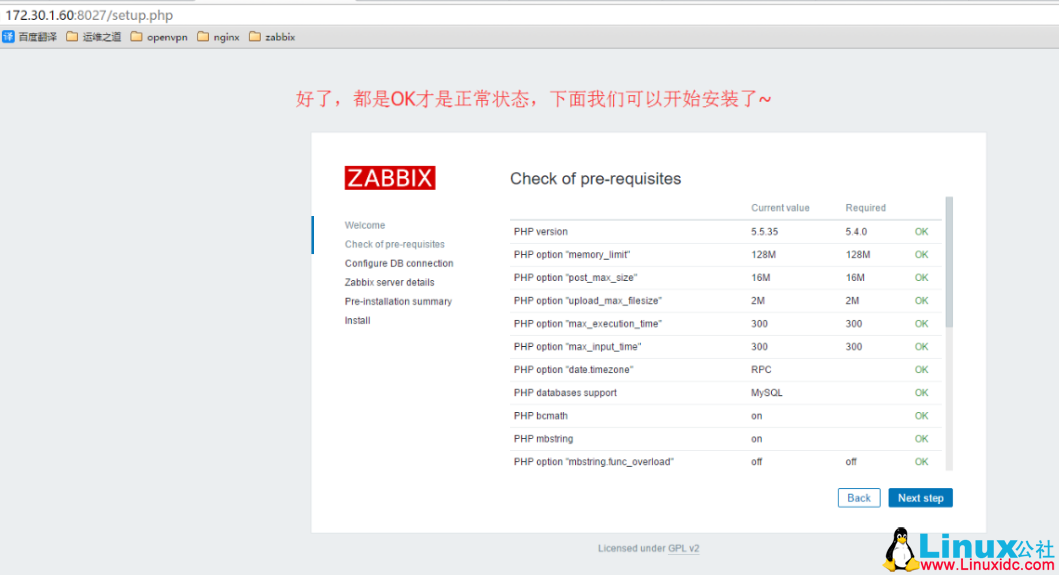Select Welcome step in sidebar
The width and height of the screenshot is (1059, 575).
[x=365, y=225]
